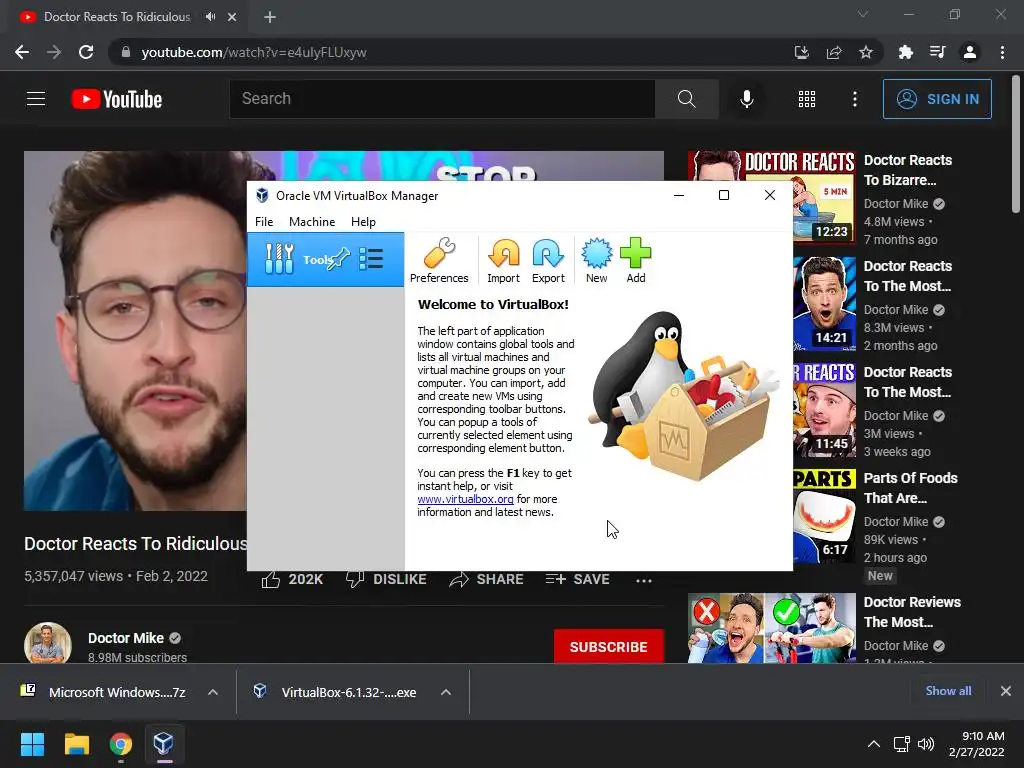Viewport: 1024px width, 768px height.
Task: Click the DISLIKE button
Action: click(x=386, y=579)
